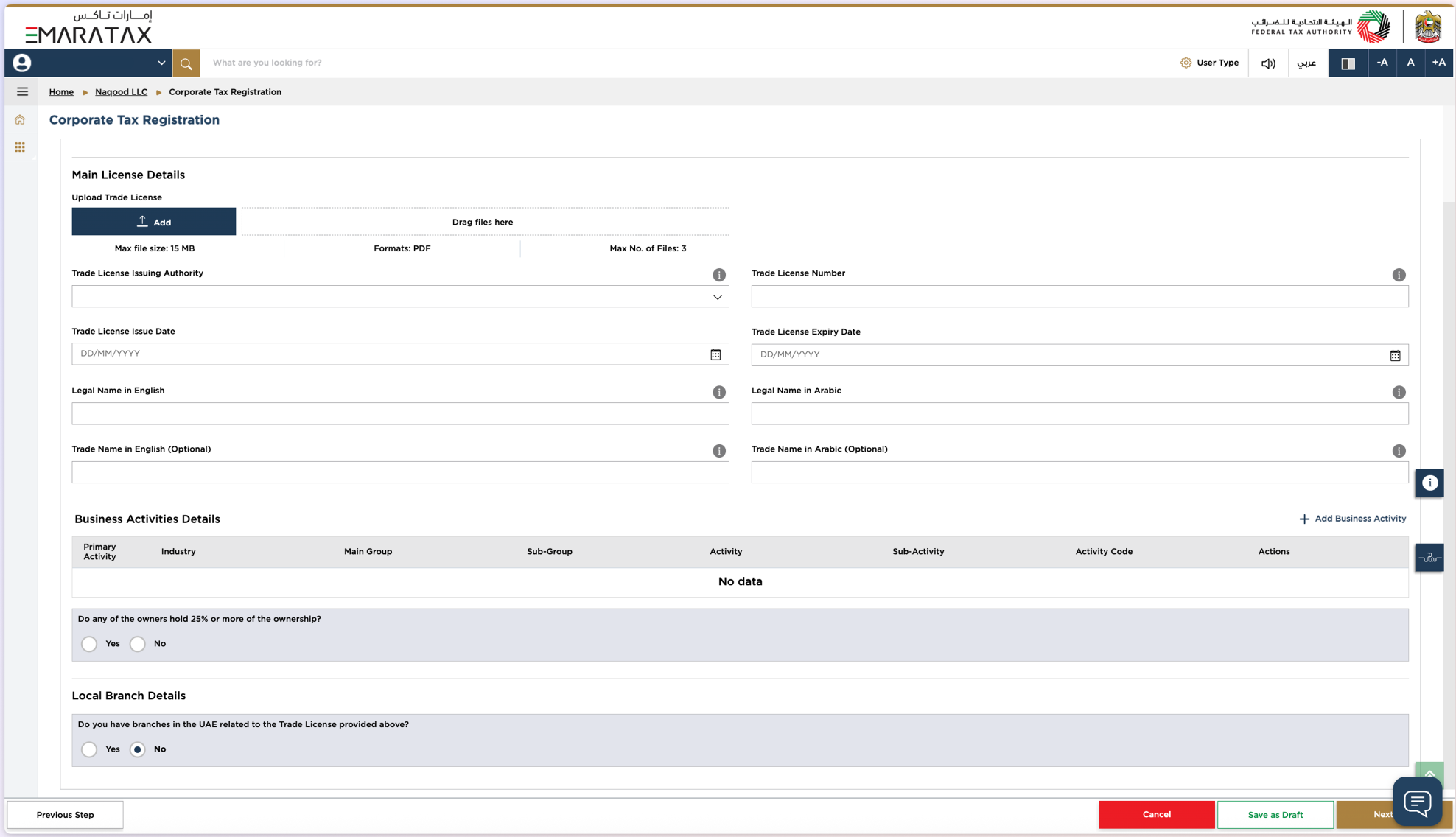Click info icon for Trade License Number
Image resolution: width=1456 pixels, height=837 pixels.
click(1399, 275)
